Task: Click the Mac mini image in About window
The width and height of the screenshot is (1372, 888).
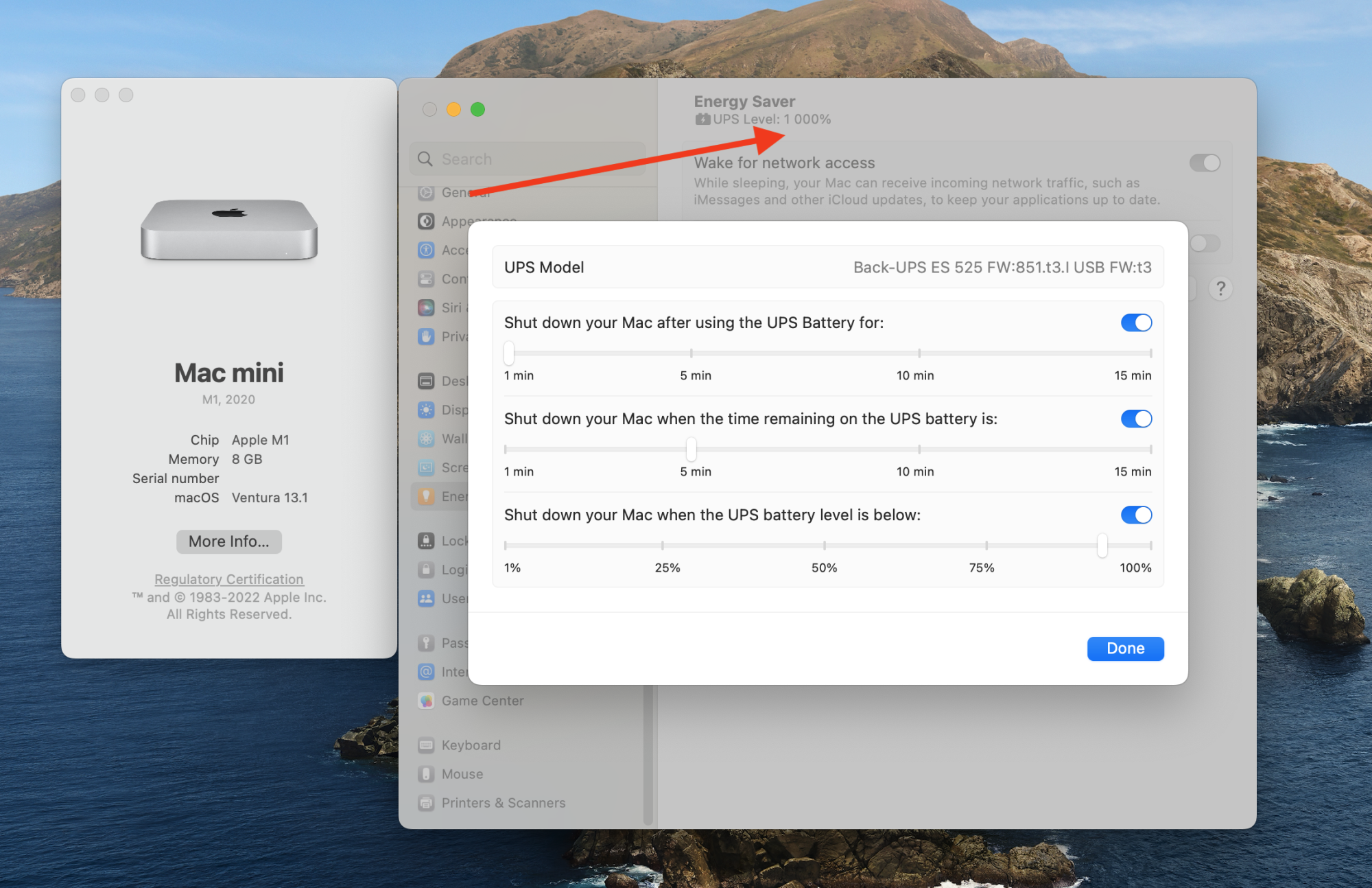Action: click(x=229, y=230)
